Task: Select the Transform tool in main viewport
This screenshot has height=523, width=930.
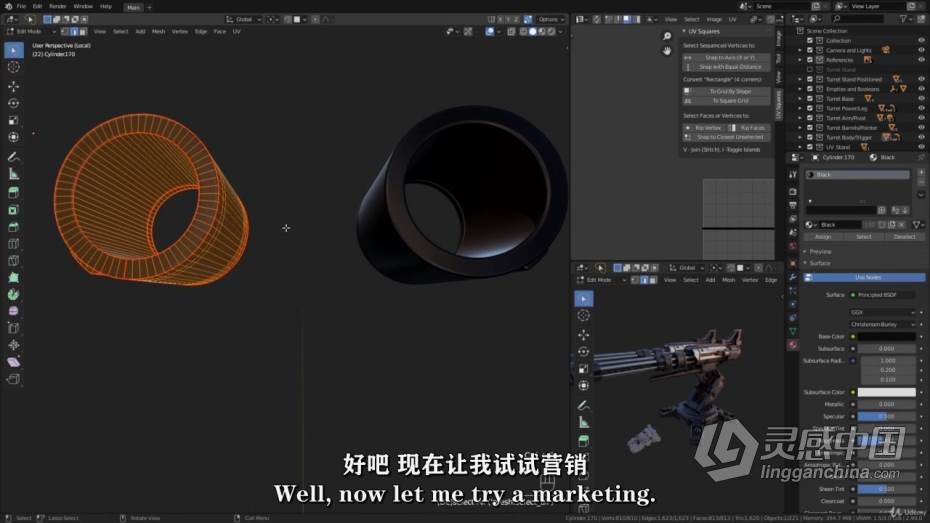Action: point(14,137)
